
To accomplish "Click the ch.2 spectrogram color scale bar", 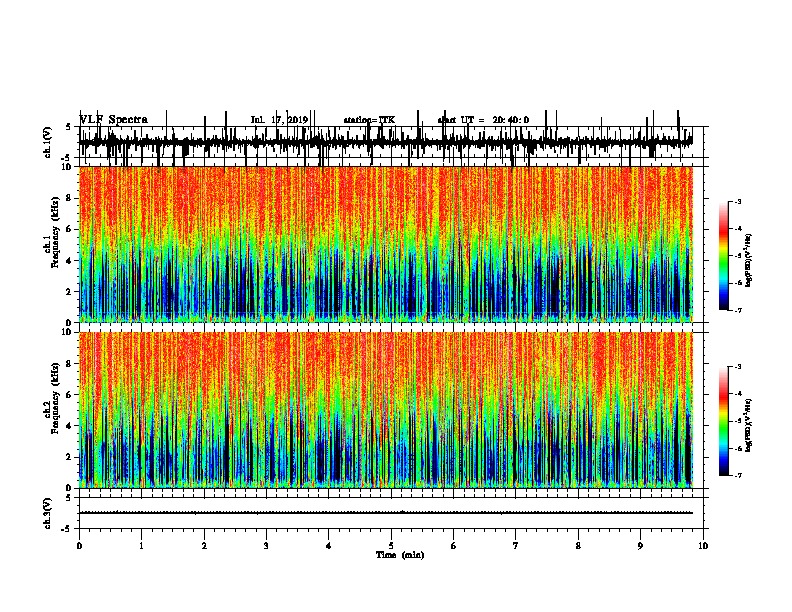I will pyautogui.click(x=724, y=421).
